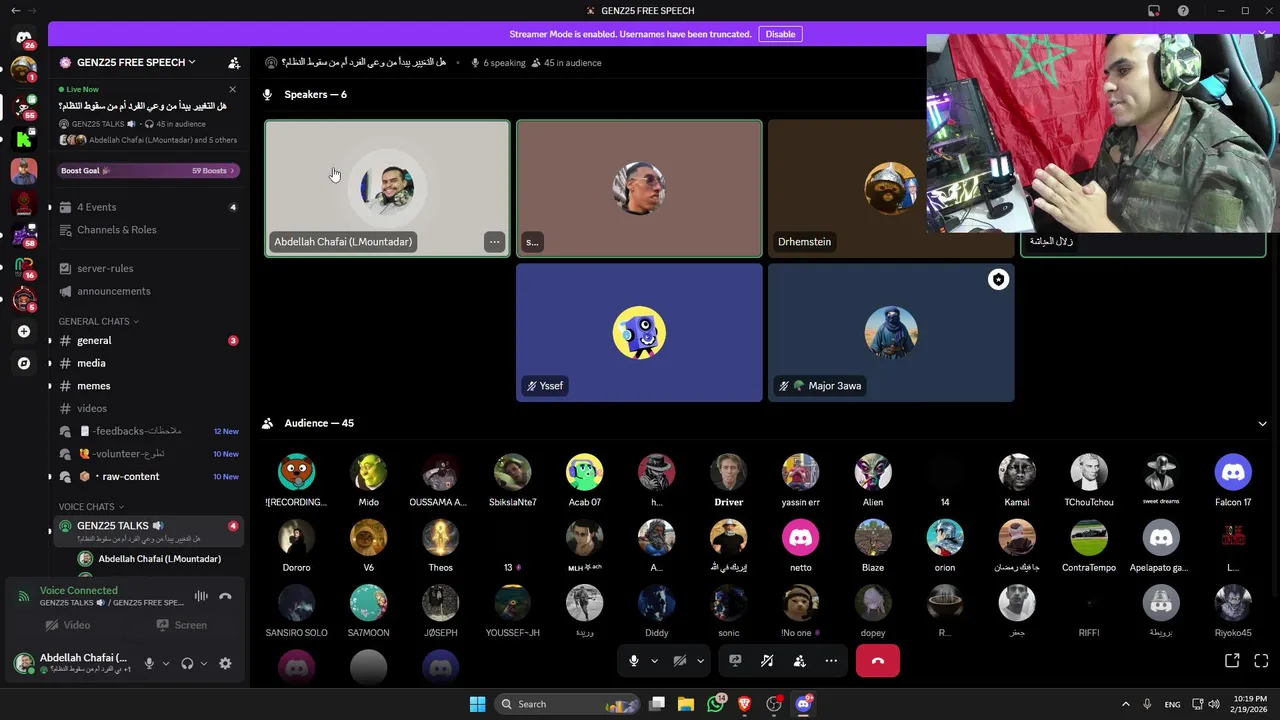Viewport: 1280px width, 720px height.
Task: Click ENG language indicator in taskbar
Action: point(1172,704)
